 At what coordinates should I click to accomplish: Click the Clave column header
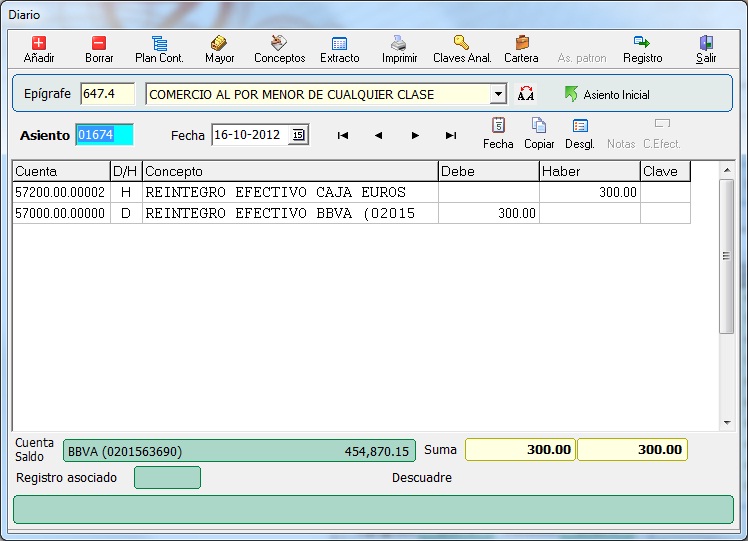pos(665,171)
